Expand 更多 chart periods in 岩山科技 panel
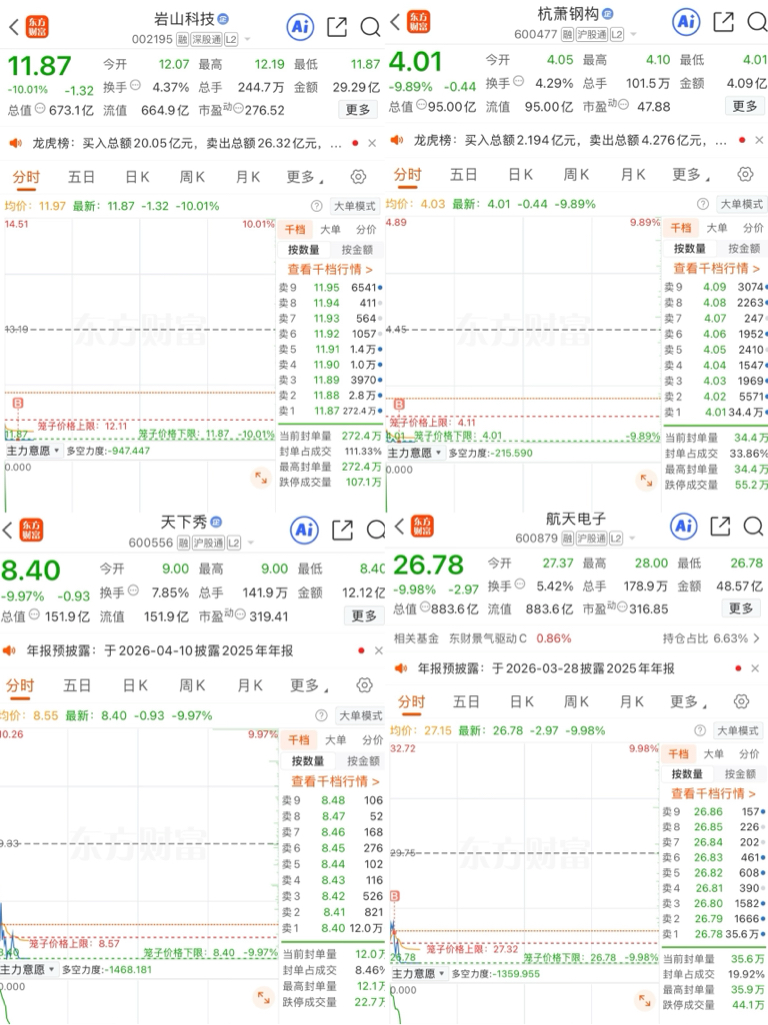768x1025 pixels. [305, 177]
